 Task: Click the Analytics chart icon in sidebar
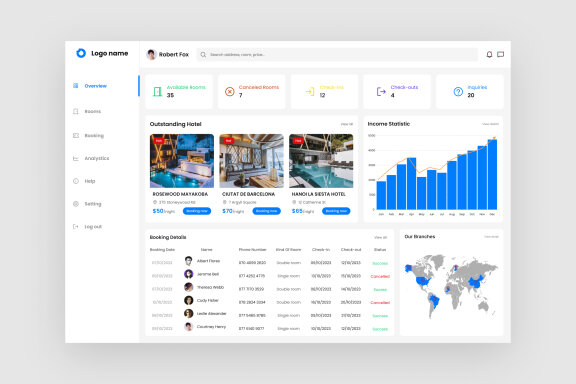click(76, 158)
